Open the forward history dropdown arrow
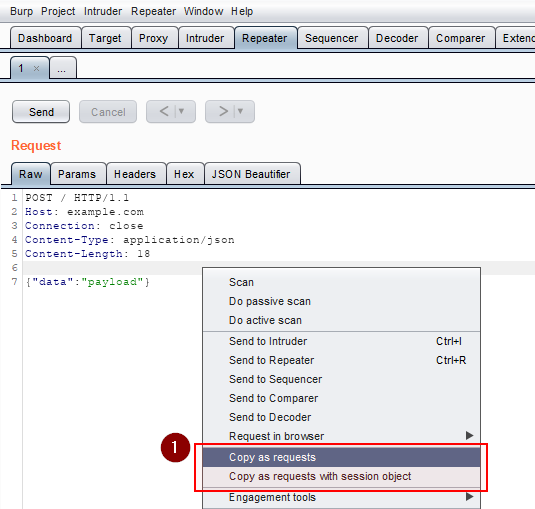This screenshot has width=535, height=509. (x=240, y=111)
